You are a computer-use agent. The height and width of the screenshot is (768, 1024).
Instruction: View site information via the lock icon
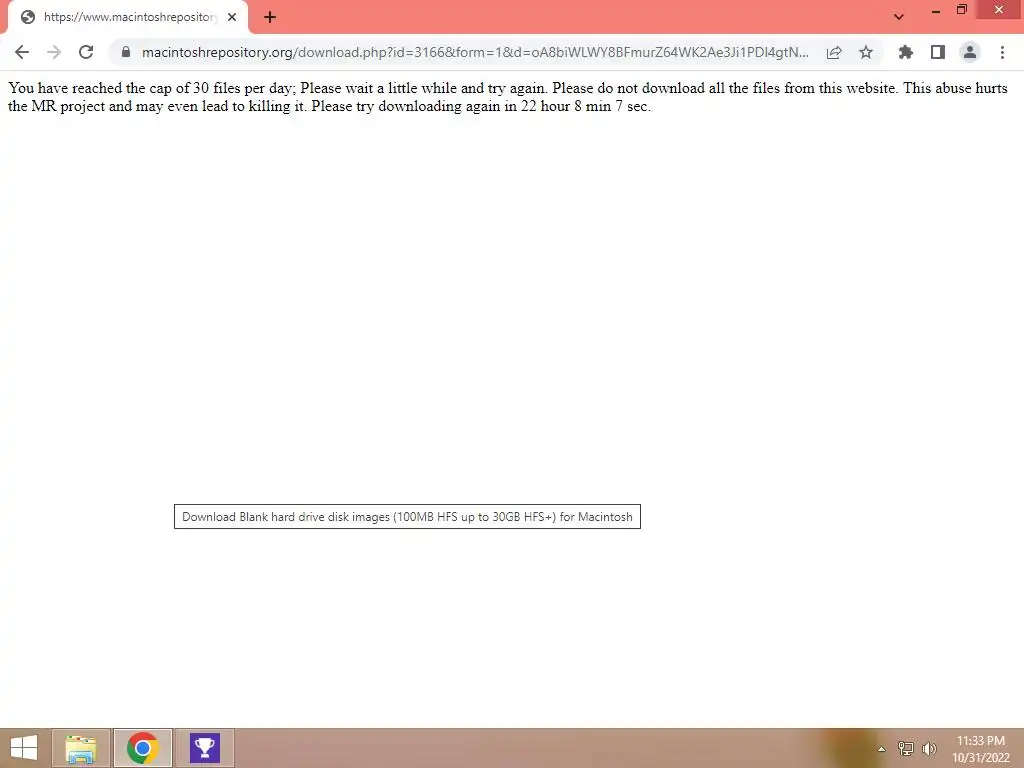click(126, 52)
